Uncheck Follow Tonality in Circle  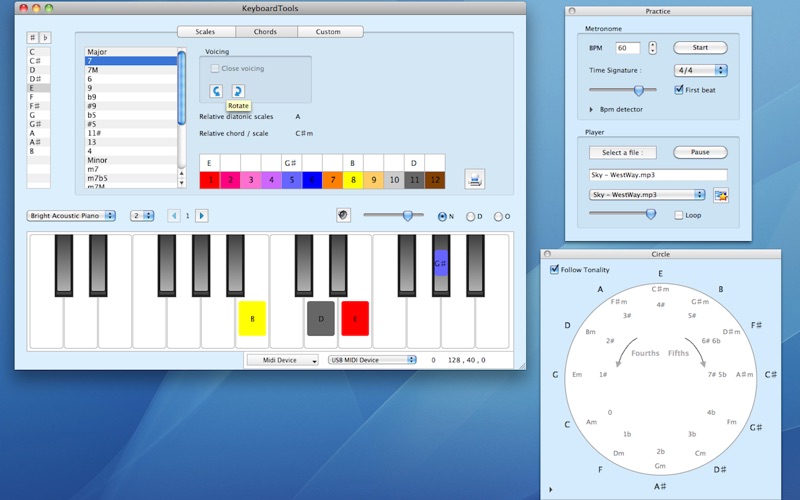[x=554, y=269]
